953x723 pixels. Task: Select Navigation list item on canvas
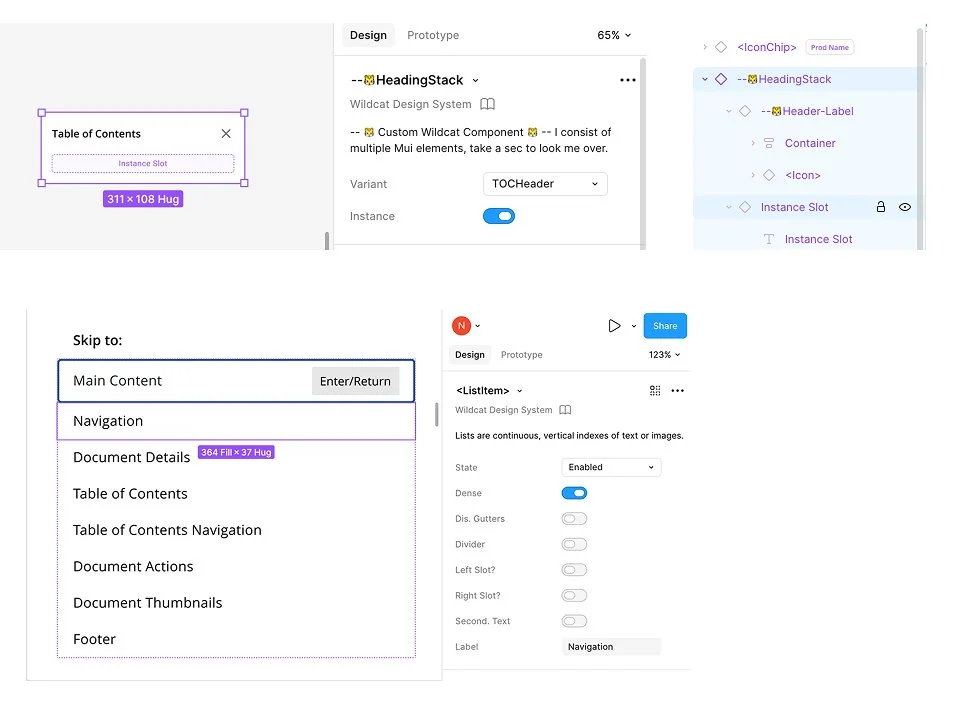point(236,421)
